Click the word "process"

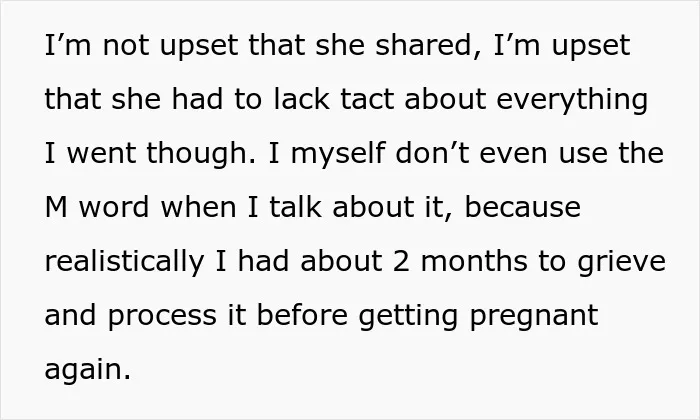[162, 317]
